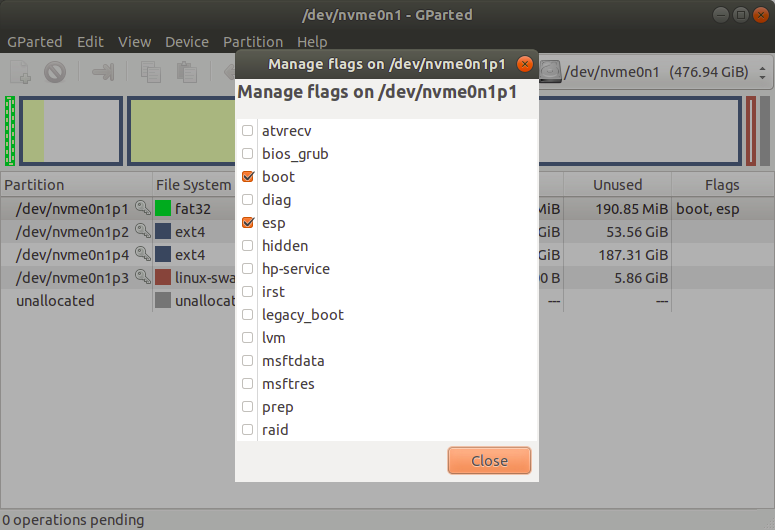Viewport: 775px width, 530px height.
Task: Select the /dev/nvme0n1p2 partition row
Action: [72, 232]
